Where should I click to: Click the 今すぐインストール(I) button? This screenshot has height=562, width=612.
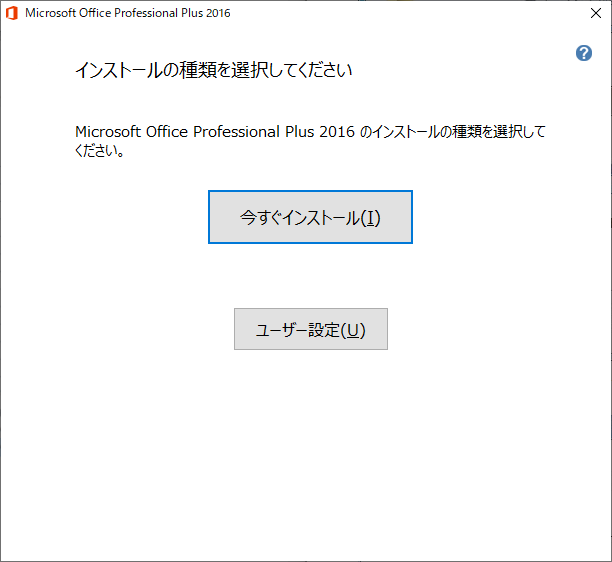pyautogui.click(x=310, y=217)
